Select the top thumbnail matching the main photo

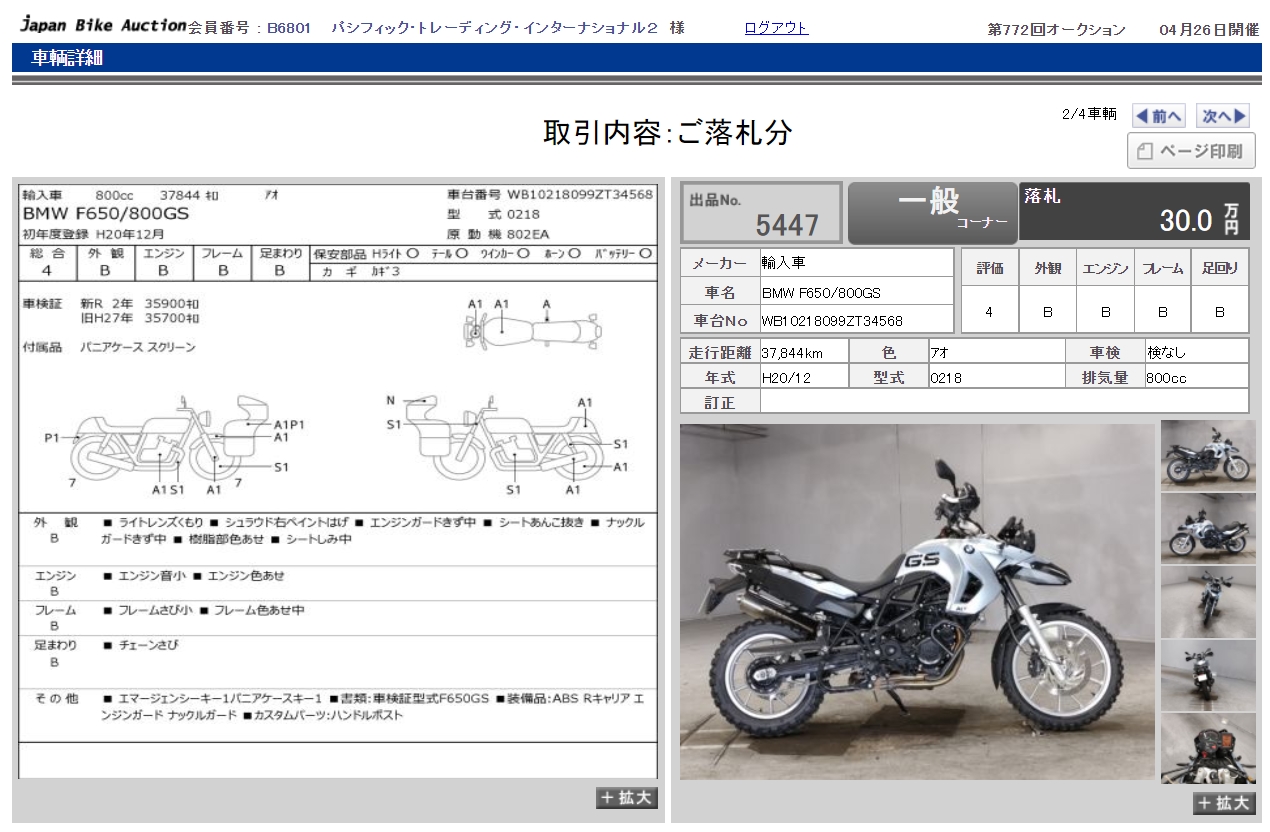1208,455
